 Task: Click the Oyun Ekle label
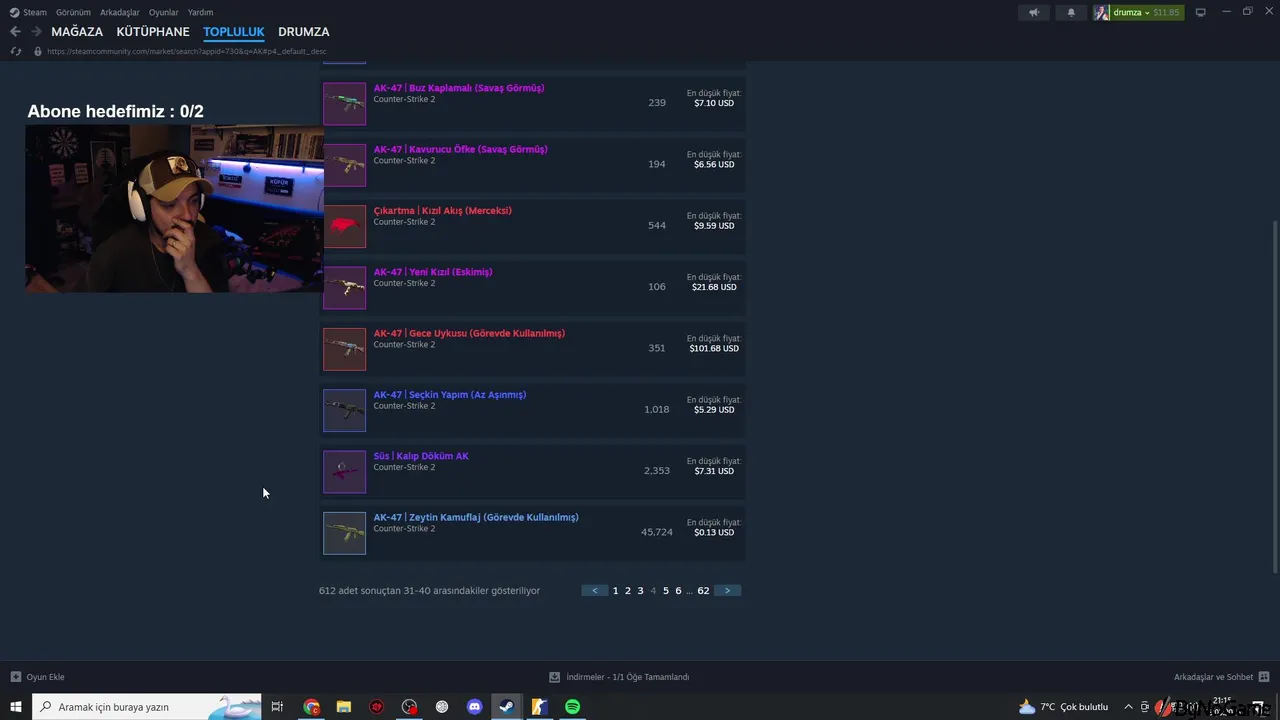[45, 677]
